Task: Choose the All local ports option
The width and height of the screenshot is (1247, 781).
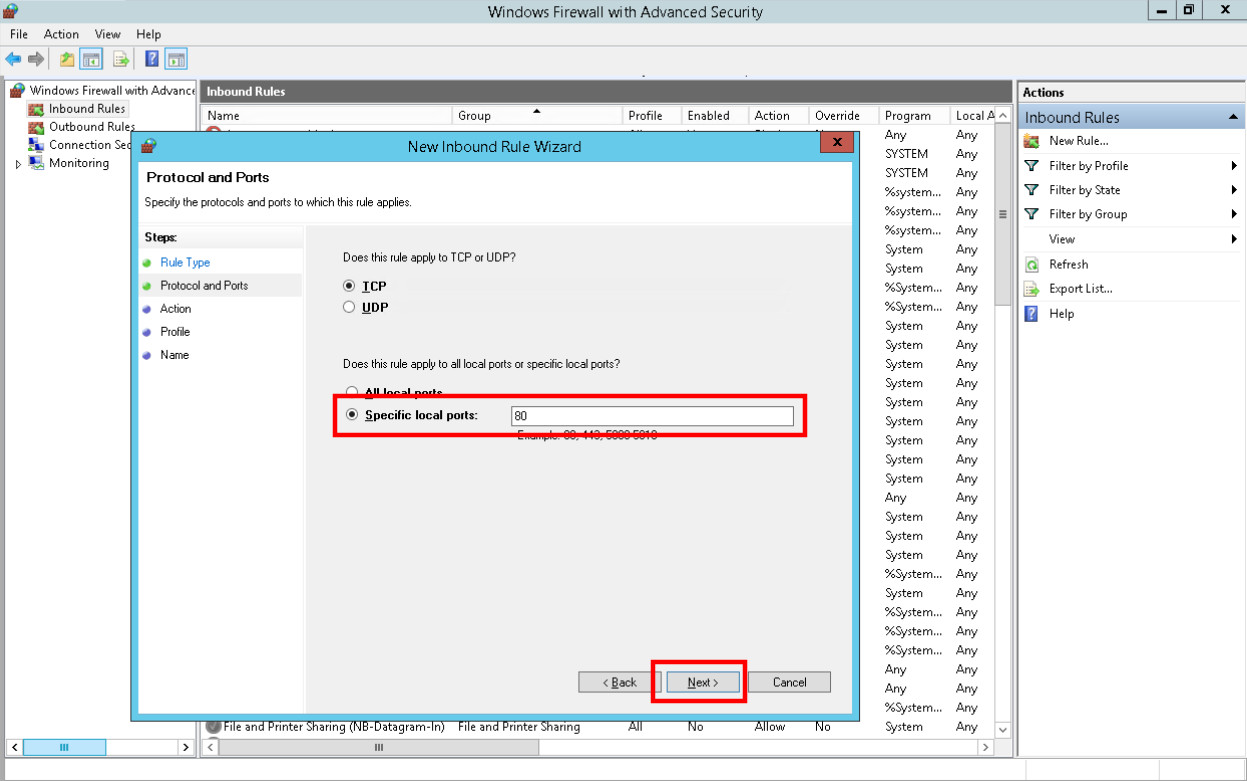Action: pyautogui.click(x=351, y=393)
